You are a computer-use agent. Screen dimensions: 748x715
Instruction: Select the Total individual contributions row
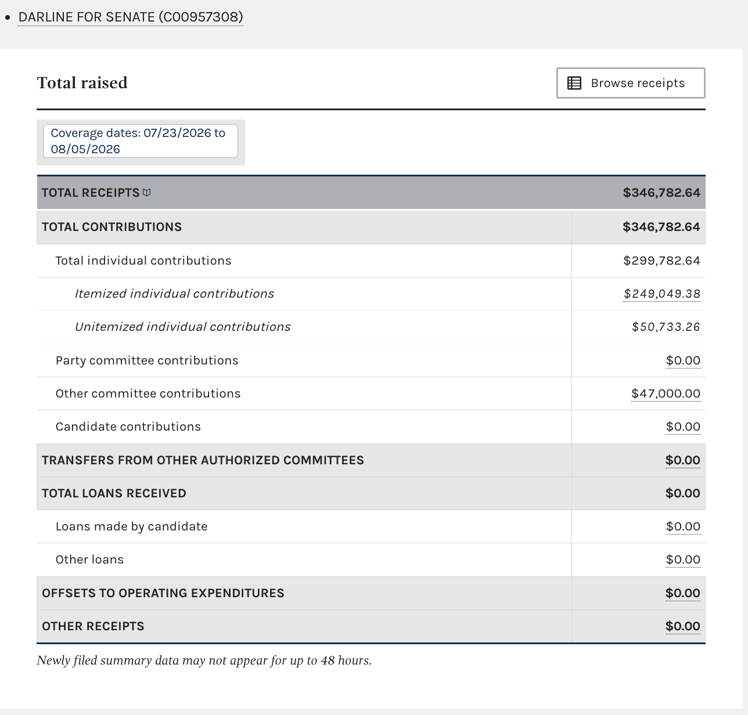371,261
